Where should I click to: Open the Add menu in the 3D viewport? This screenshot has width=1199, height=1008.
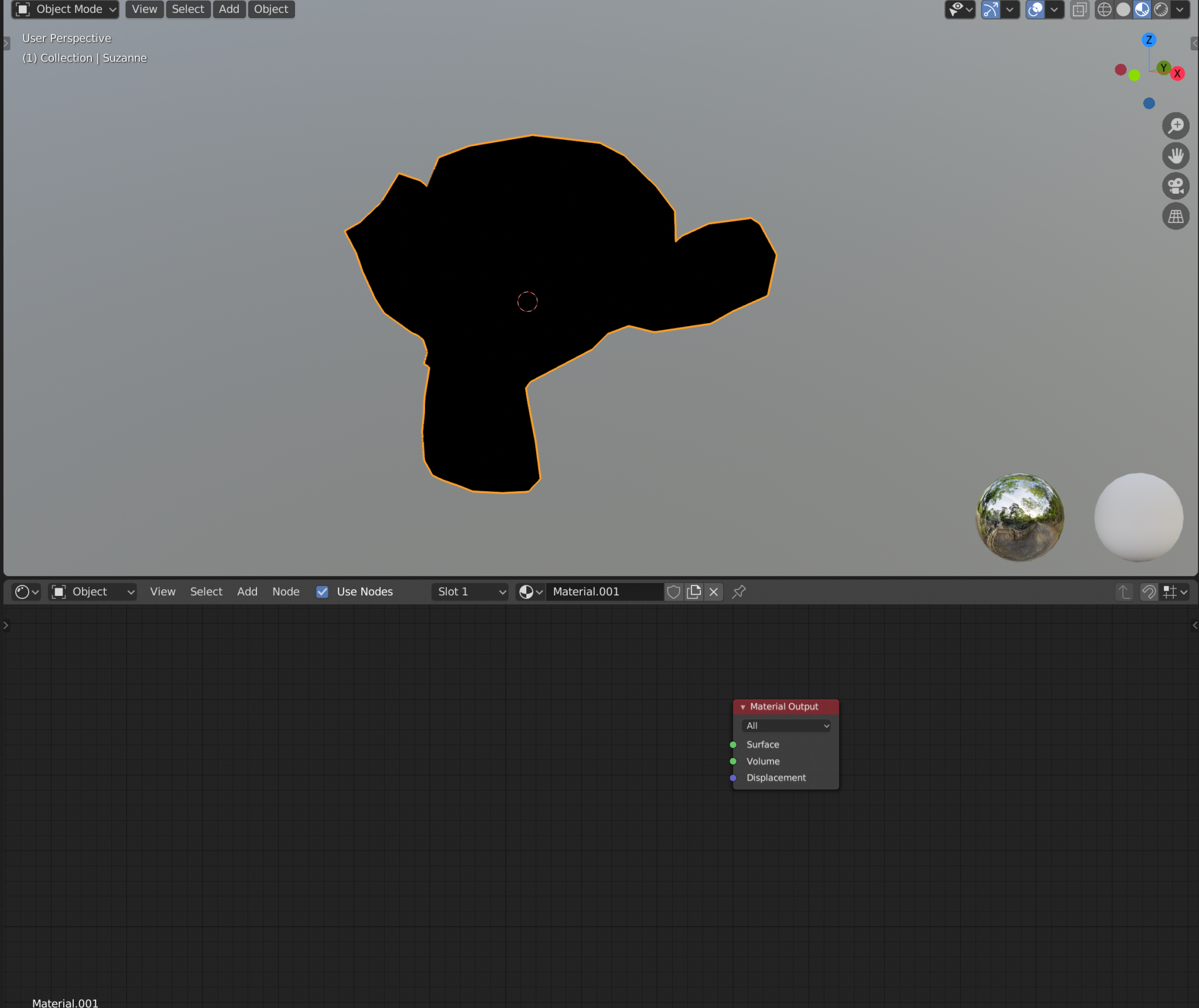pos(229,9)
